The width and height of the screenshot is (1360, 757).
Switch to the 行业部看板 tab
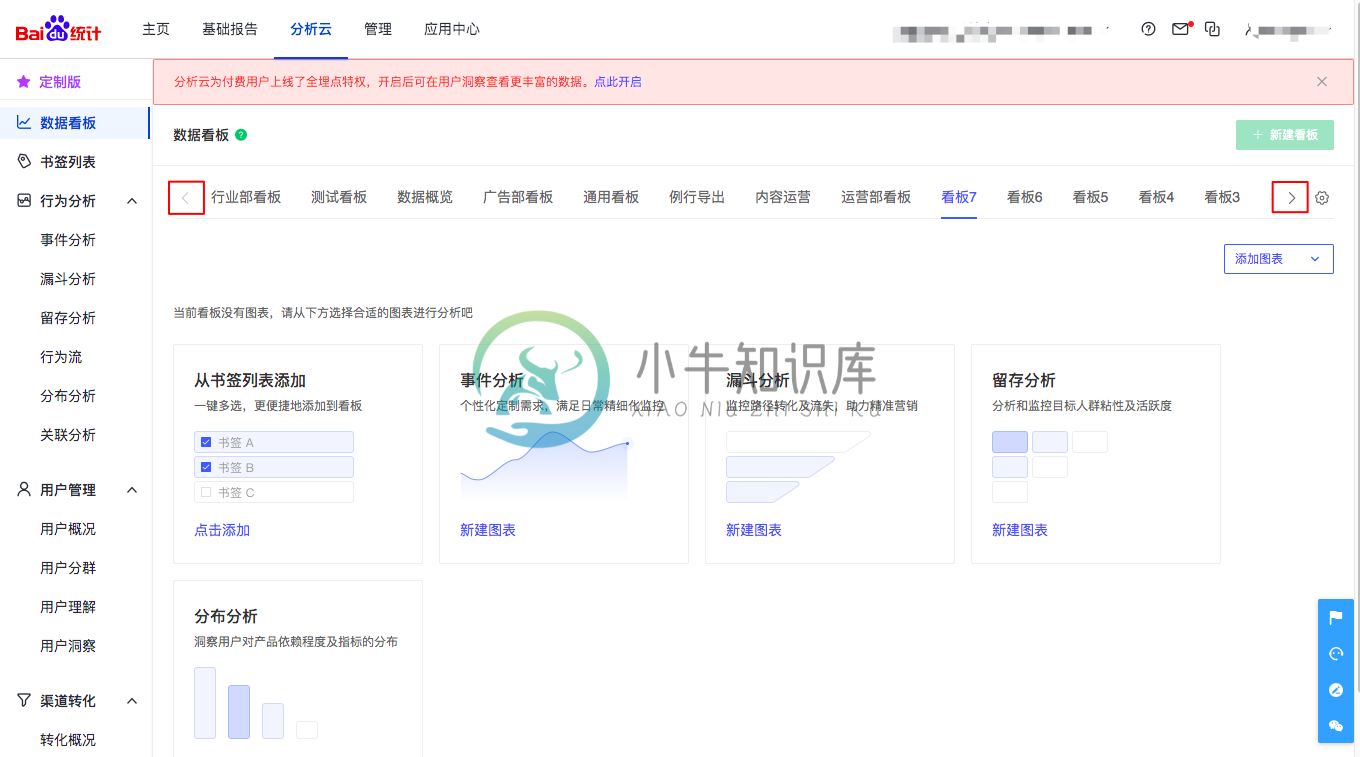click(x=246, y=197)
